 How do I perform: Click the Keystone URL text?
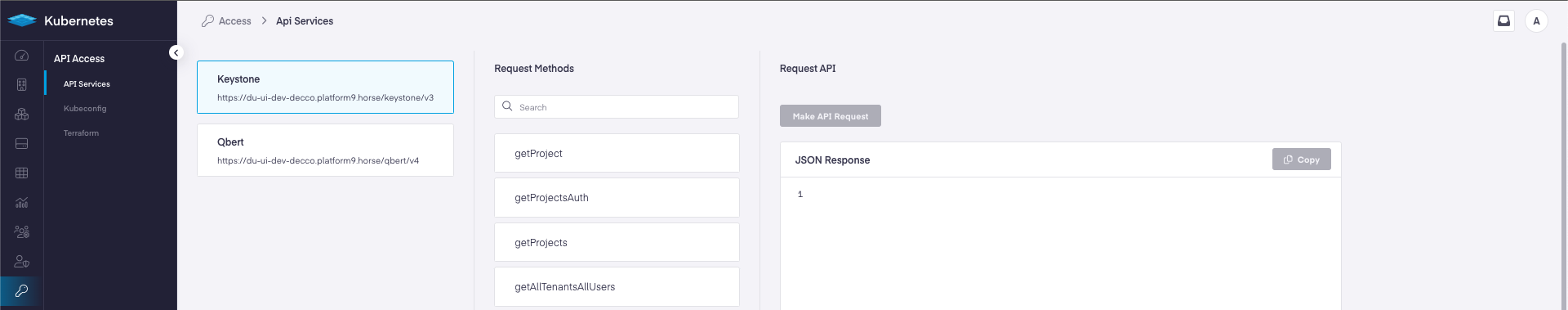coord(325,98)
